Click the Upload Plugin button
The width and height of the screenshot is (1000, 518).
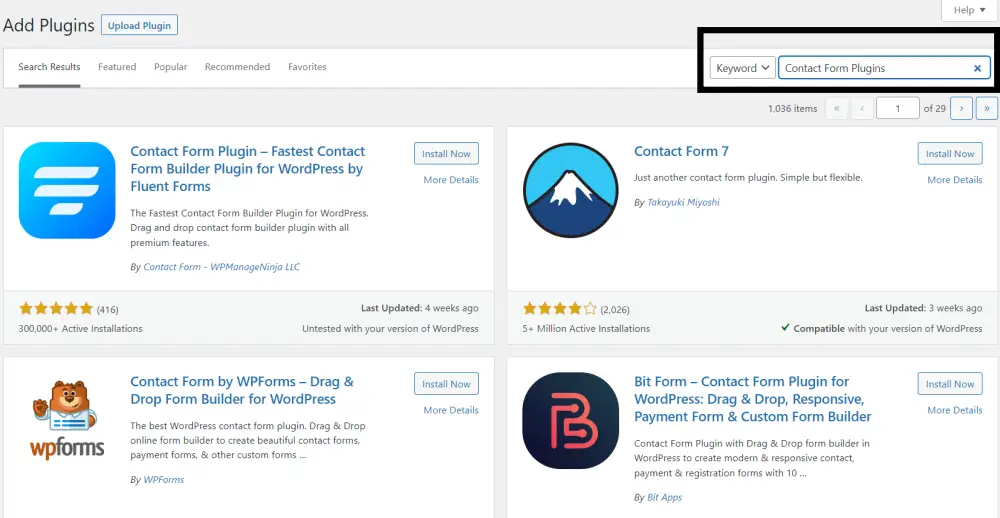pos(139,26)
